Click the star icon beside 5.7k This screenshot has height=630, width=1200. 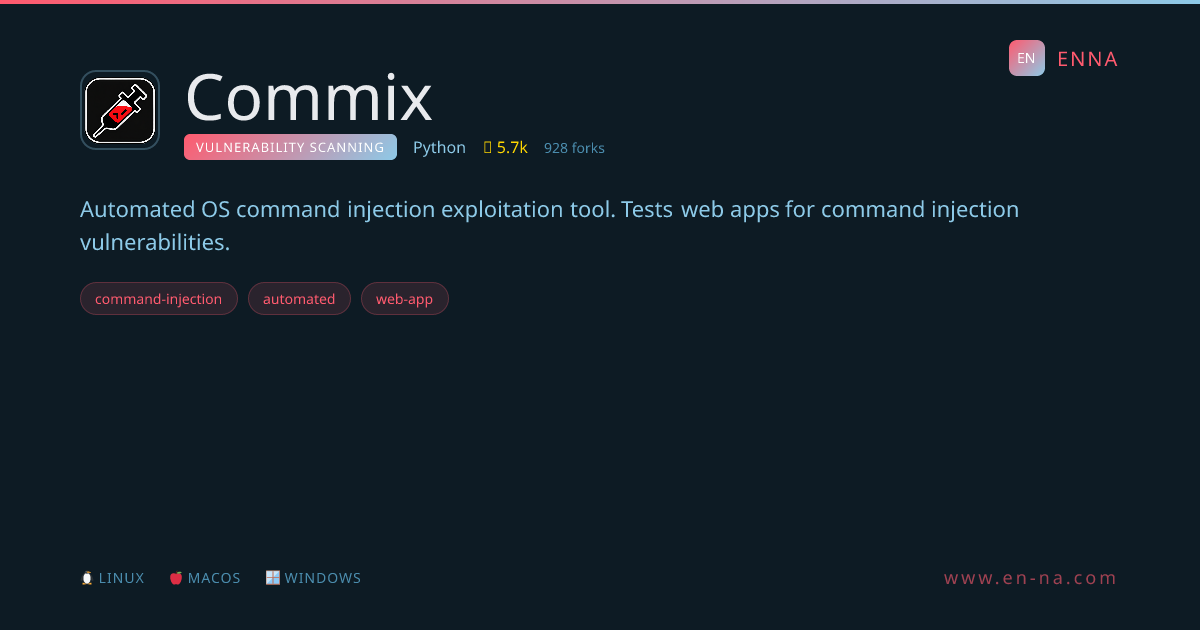(x=488, y=147)
